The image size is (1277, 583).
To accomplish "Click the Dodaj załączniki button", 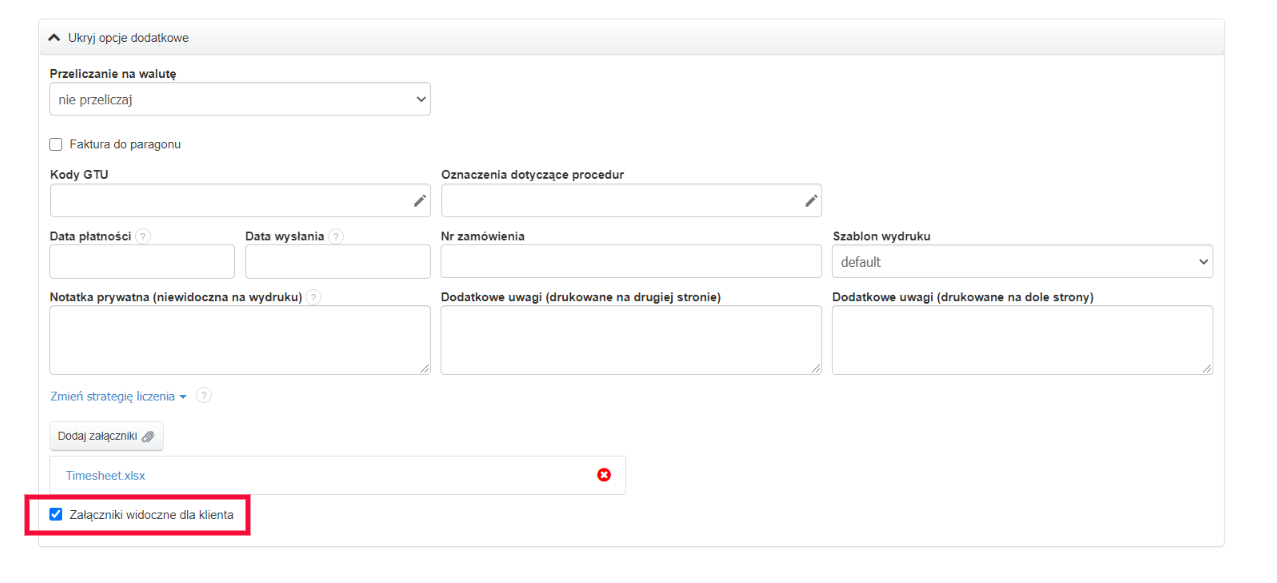I will point(106,436).
